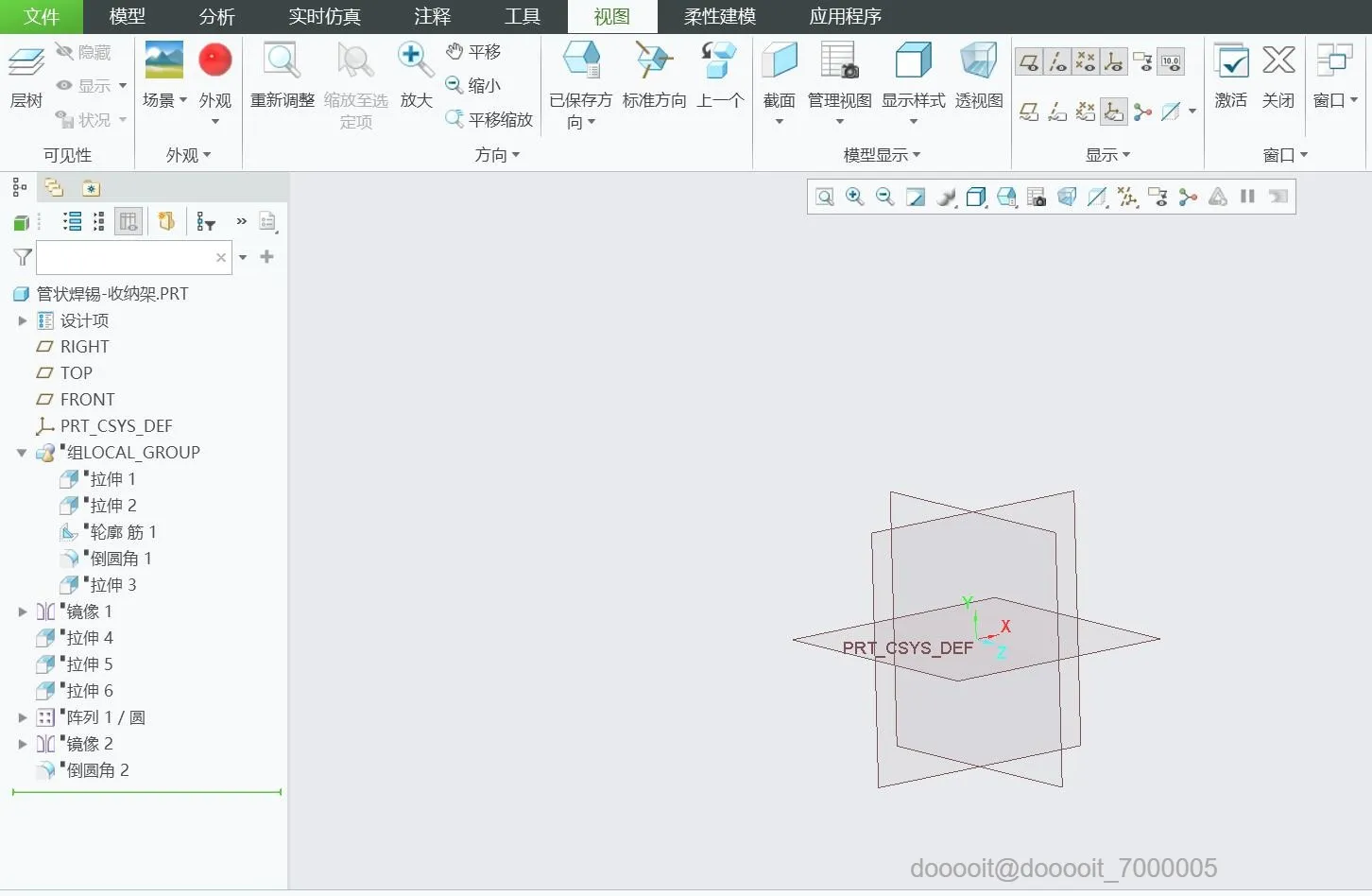Click spin center icon in graphics toolbar
Viewport: 1372px width, 896px height.
tap(1188, 197)
